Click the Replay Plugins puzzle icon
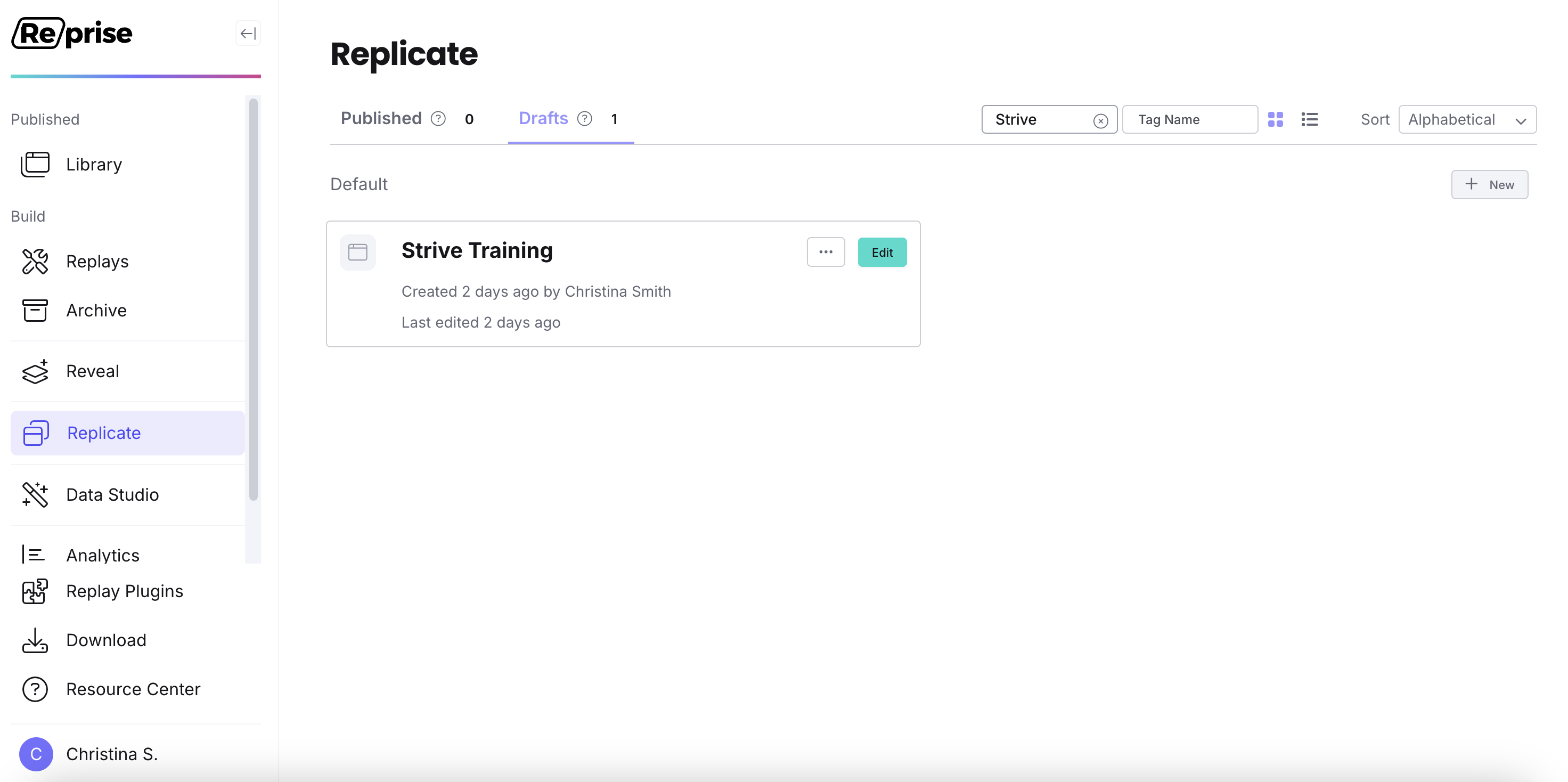Image resolution: width=1568 pixels, height=782 pixels. pyautogui.click(x=35, y=591)
